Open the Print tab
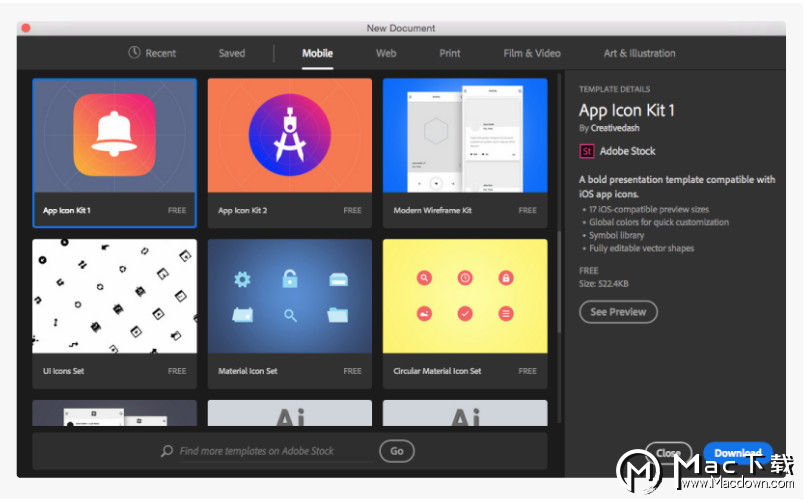The height and width of the screenshot is (500, 804). tap(450, 53)
